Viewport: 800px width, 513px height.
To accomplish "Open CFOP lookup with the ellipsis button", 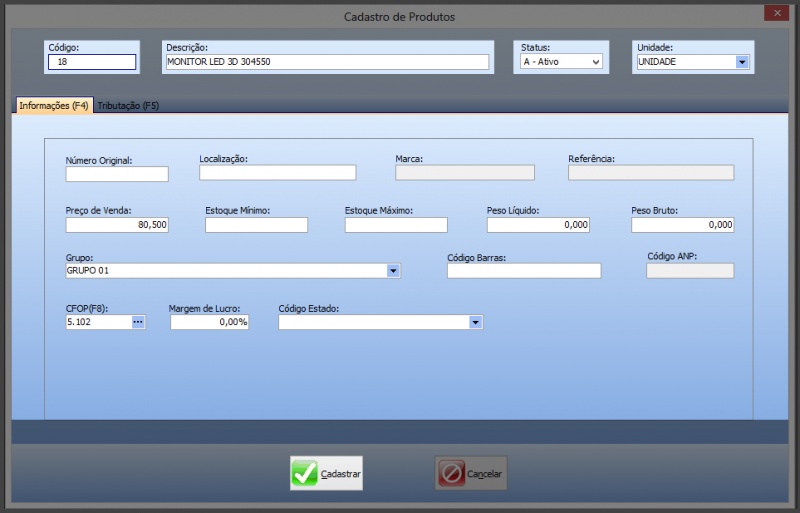I will (x=138, y=322).
